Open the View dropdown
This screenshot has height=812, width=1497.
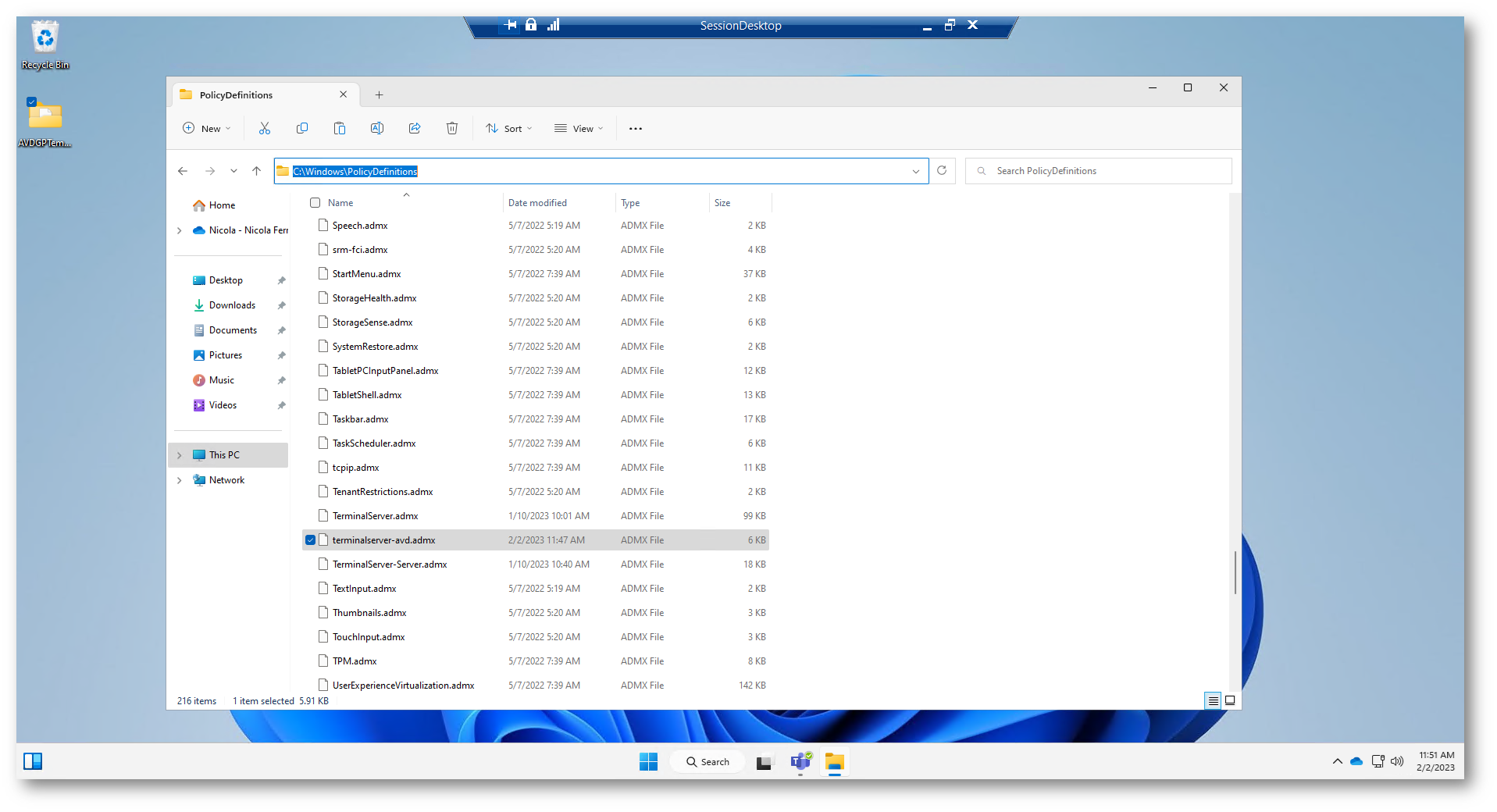click(x=579, y=128)
